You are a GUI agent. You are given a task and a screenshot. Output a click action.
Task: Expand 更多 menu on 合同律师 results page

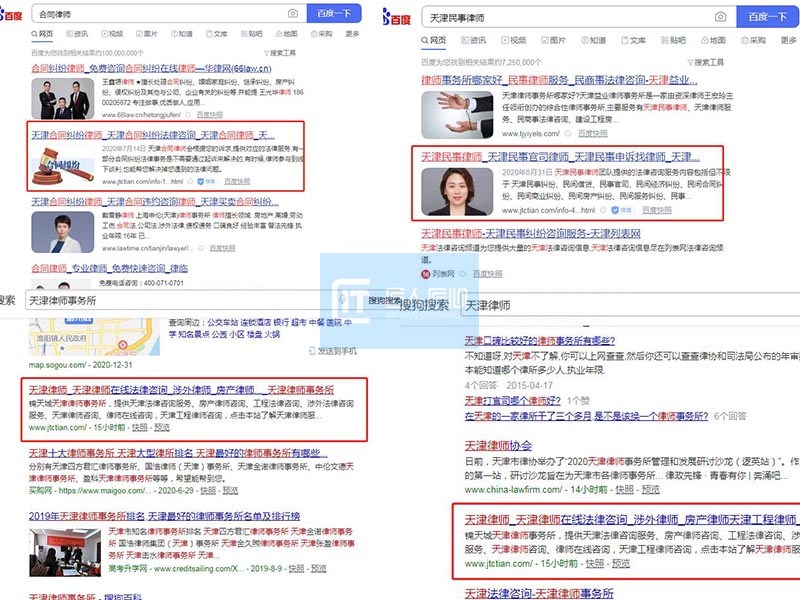352,34
